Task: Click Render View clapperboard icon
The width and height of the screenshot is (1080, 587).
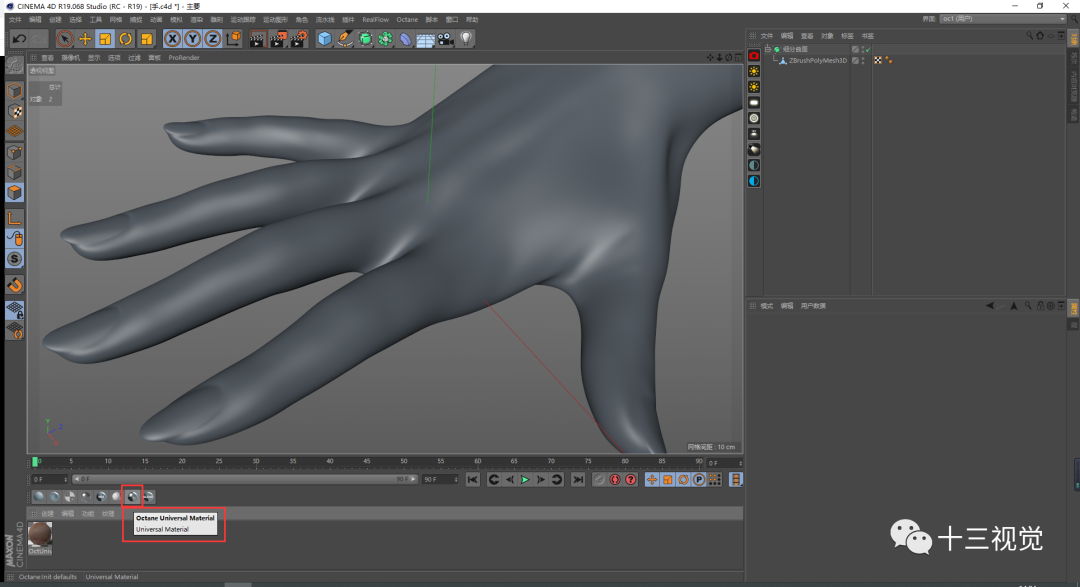Action: click(x=257, y=39)
